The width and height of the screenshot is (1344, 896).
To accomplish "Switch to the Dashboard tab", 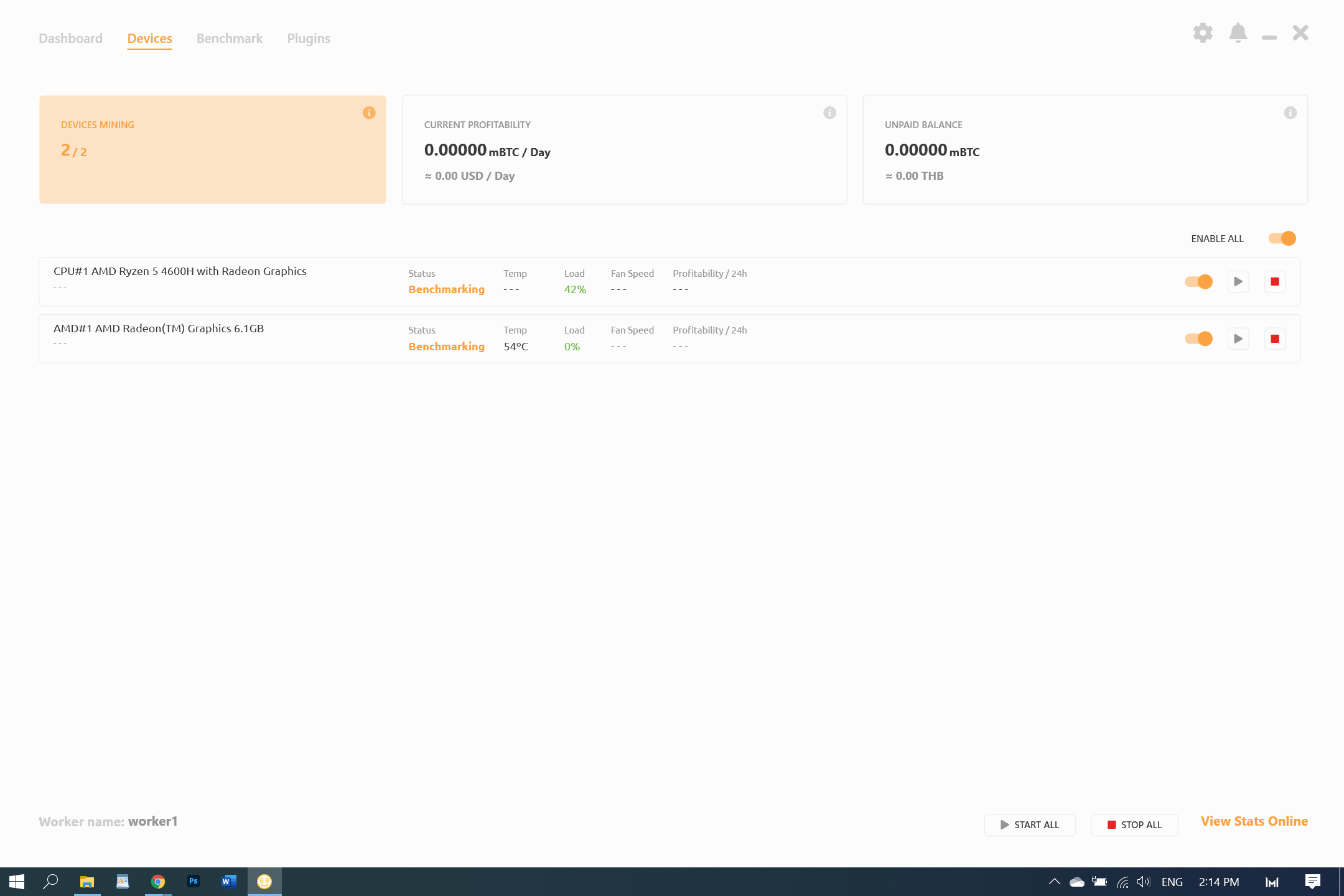I will [70, 39].
